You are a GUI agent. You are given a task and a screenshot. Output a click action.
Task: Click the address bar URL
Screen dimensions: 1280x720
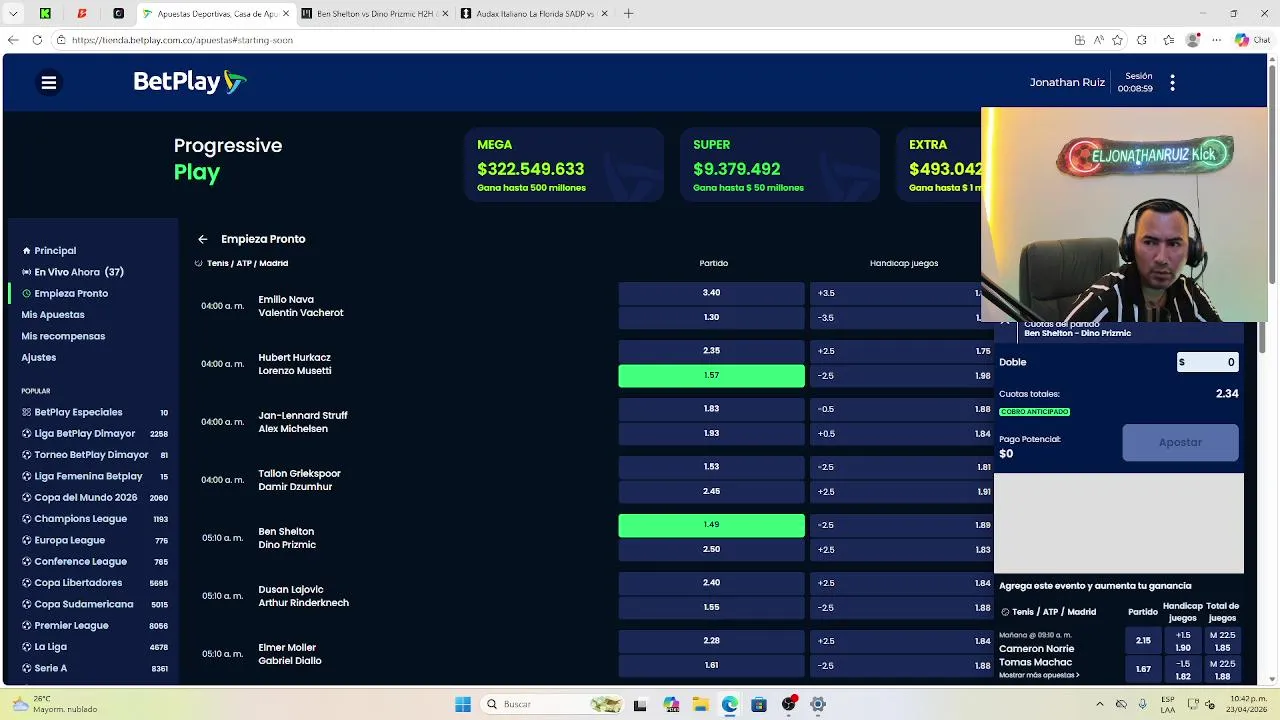182,40
